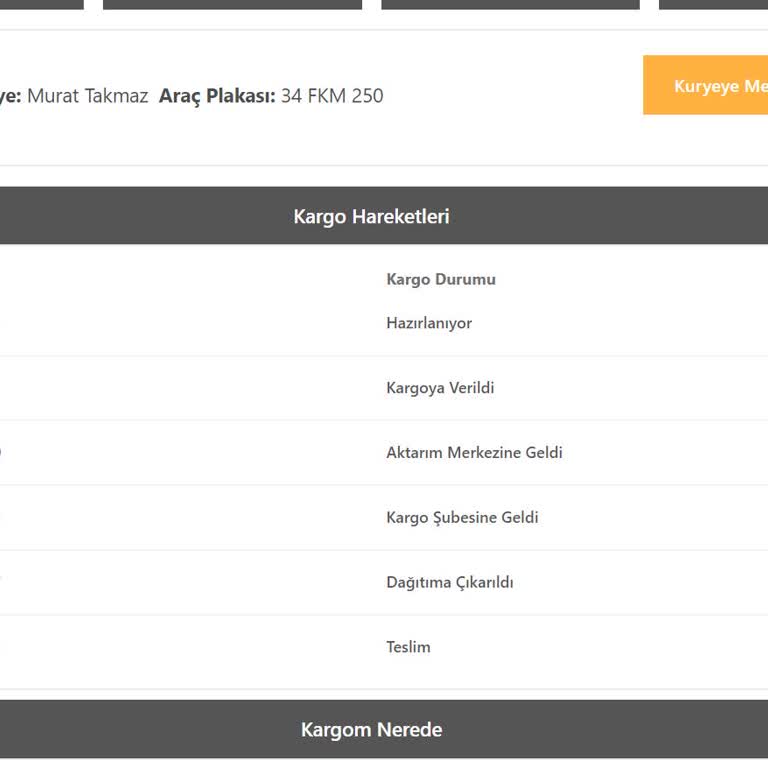Click the Kargo Durumu column heading

(441, 279)
